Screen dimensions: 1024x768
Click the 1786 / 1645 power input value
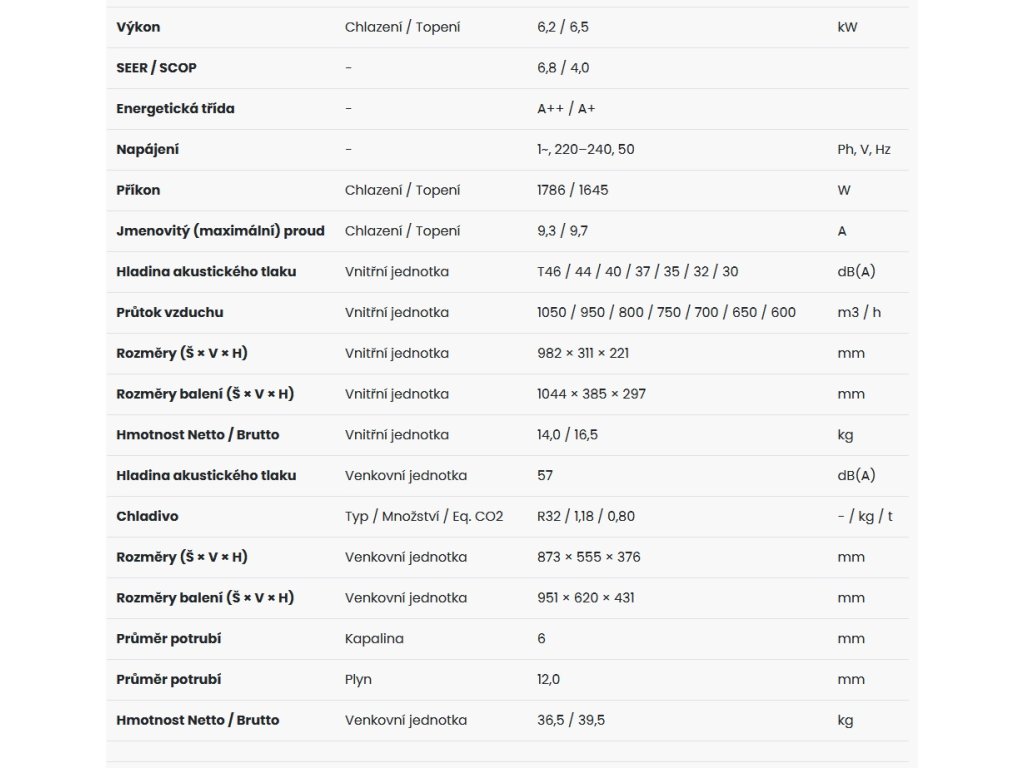[x=573, y=190]
